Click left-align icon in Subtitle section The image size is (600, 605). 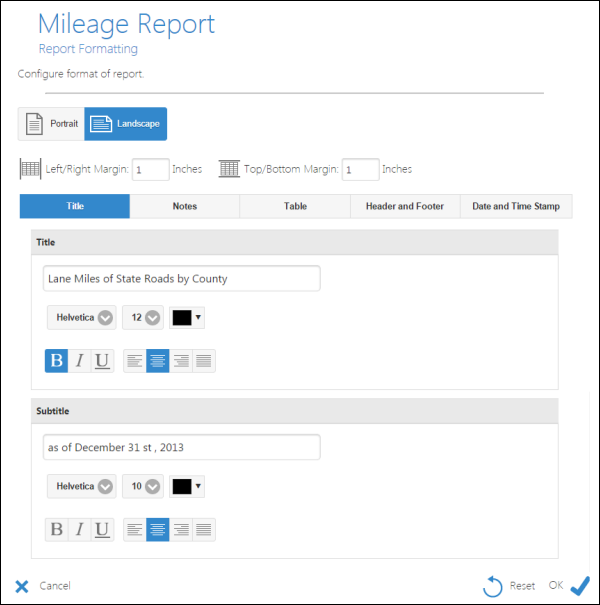pyautogui.click(x=135, y=529)
